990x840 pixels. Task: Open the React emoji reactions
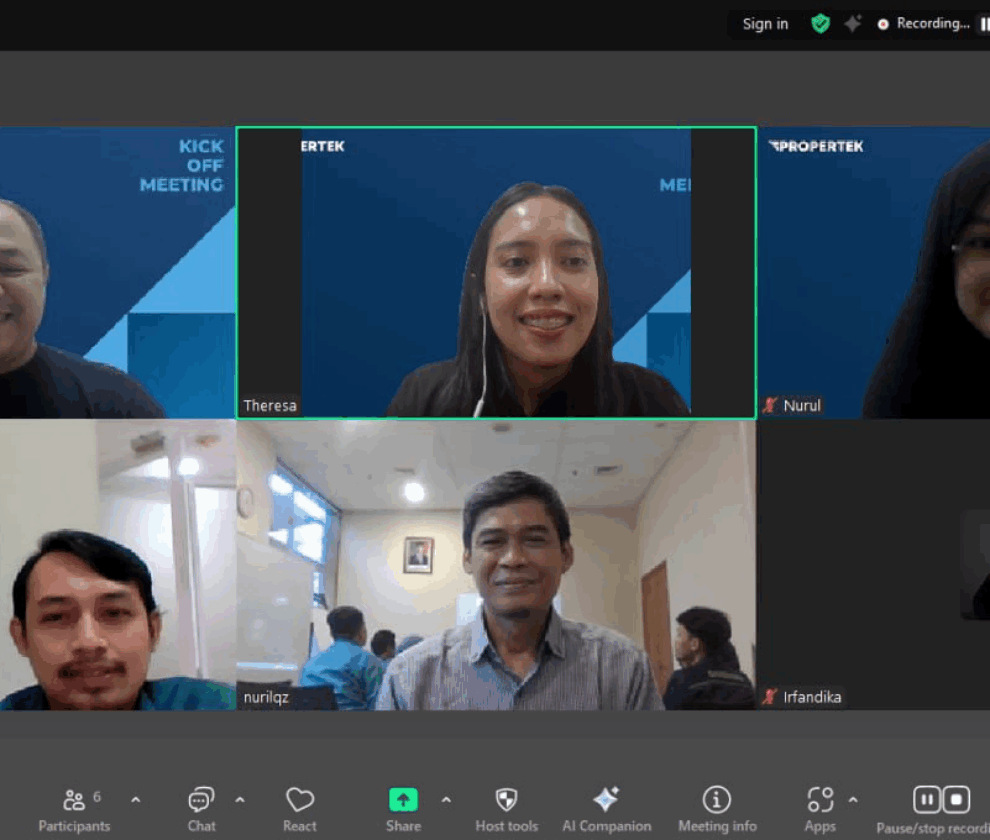[300, 809]
